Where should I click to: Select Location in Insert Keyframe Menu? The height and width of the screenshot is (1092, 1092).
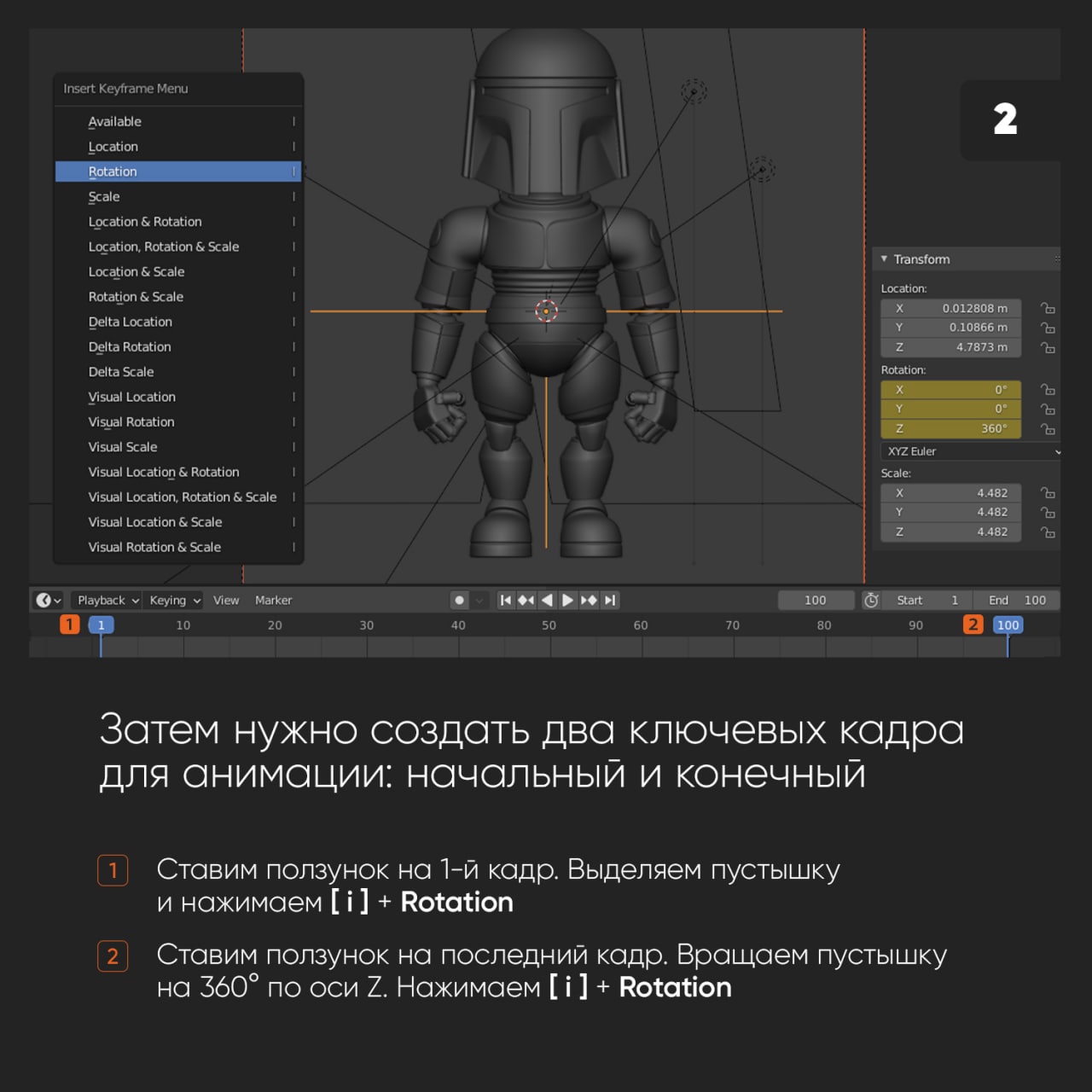pos(178,147)
